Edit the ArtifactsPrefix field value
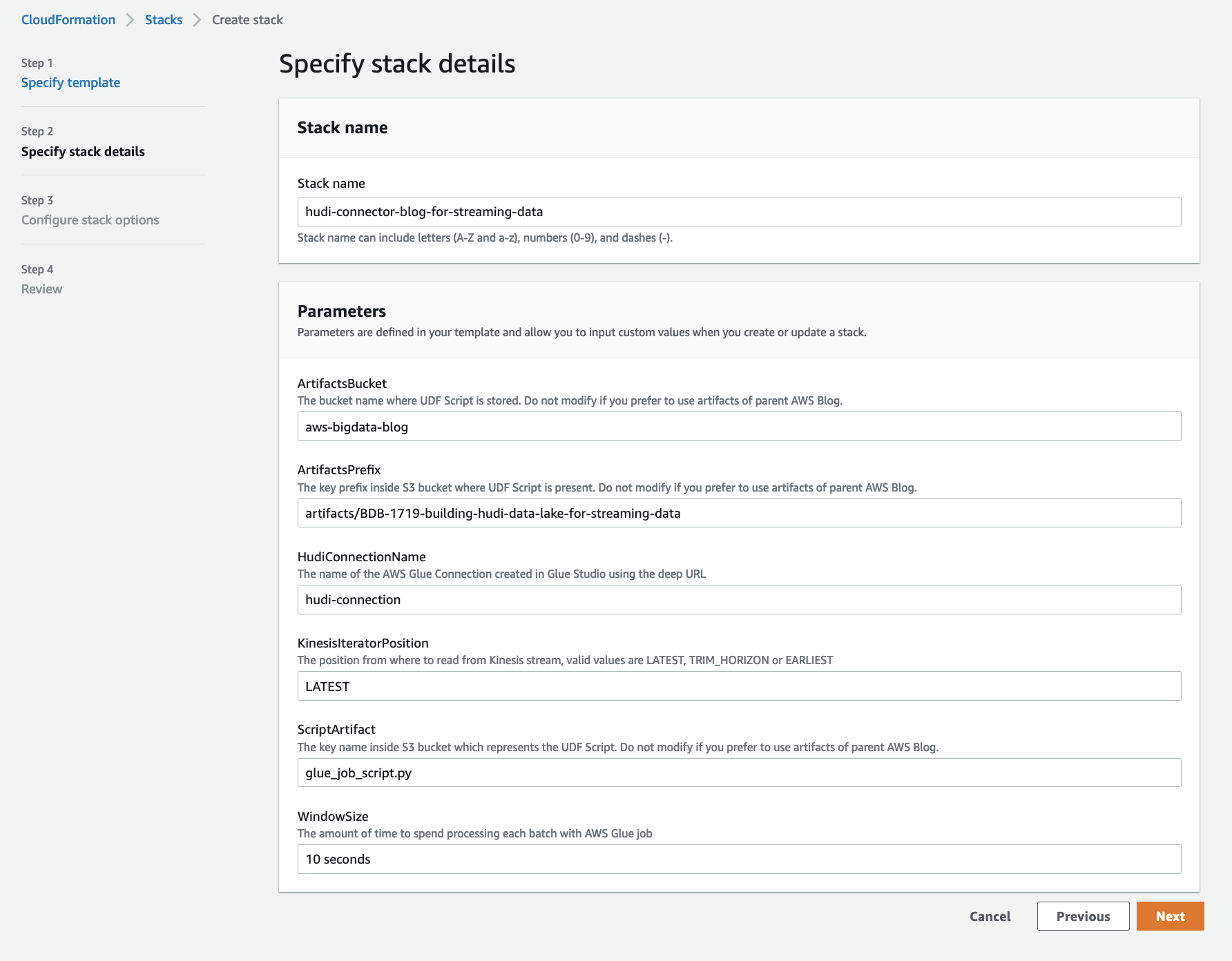This screenshot has width=1232, height=961. pyautogui.click(x=739, y=514)
